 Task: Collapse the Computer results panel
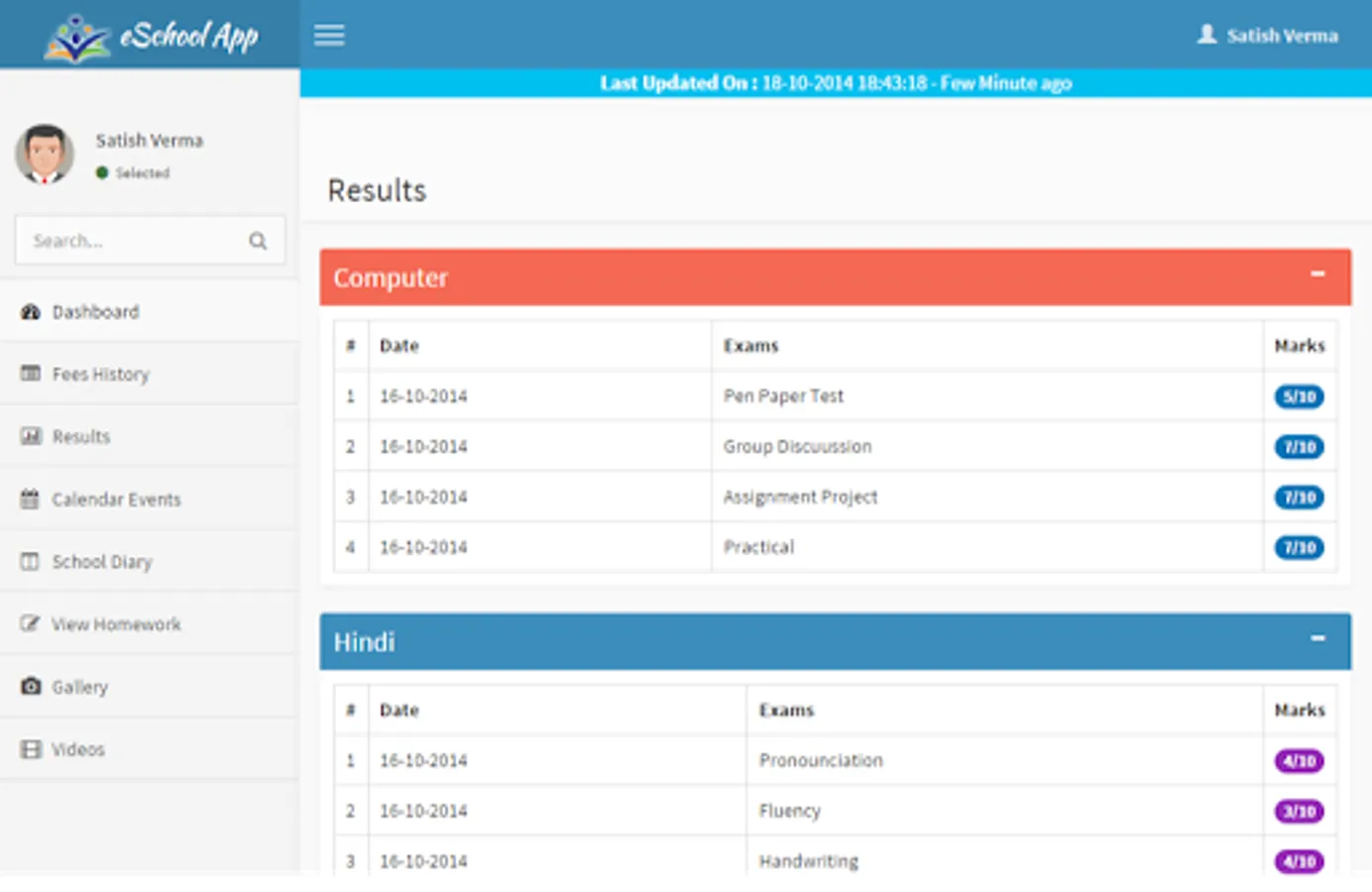[1317, 274]
